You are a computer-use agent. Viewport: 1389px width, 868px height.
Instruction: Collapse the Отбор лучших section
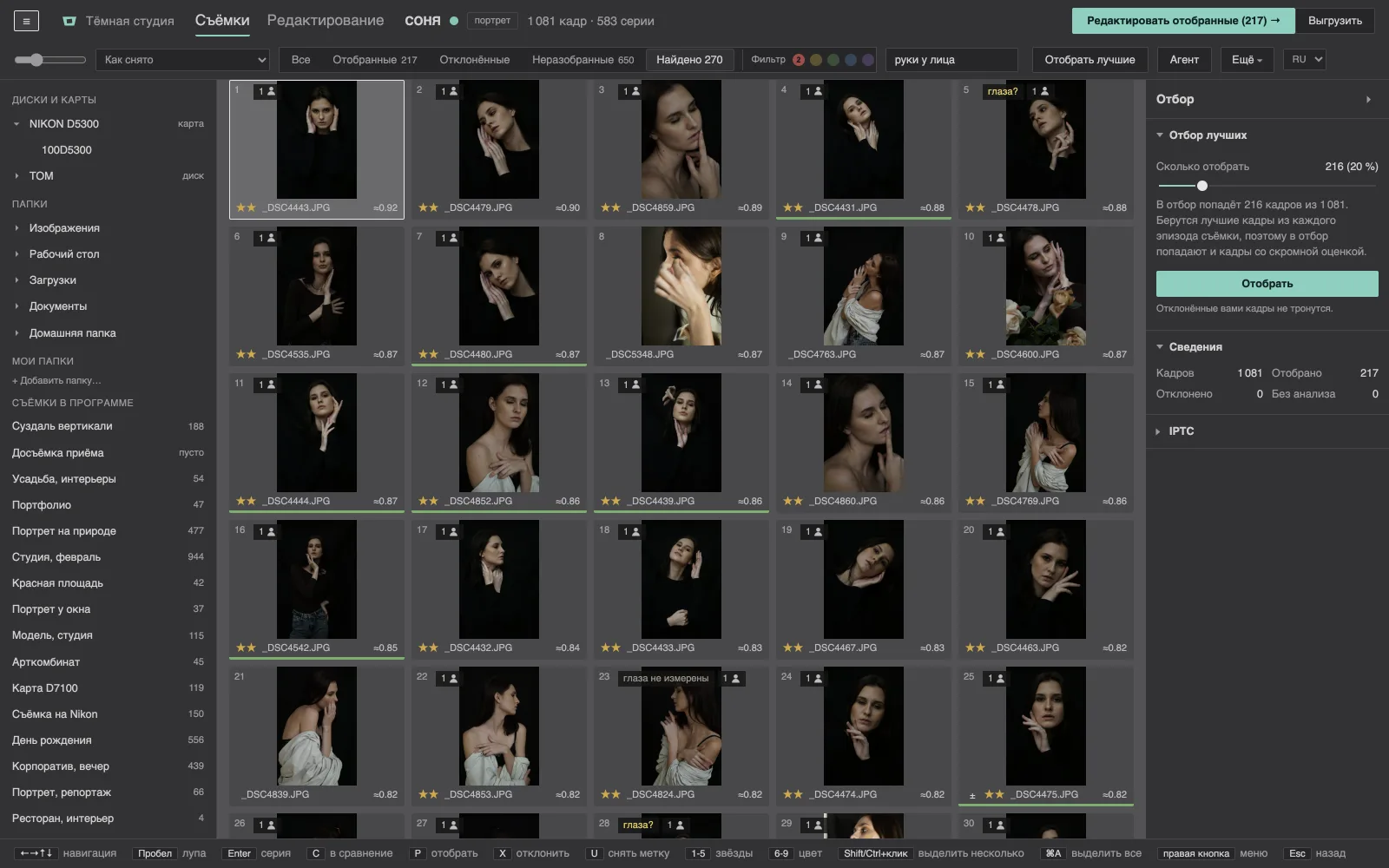tap(1160, 135)
